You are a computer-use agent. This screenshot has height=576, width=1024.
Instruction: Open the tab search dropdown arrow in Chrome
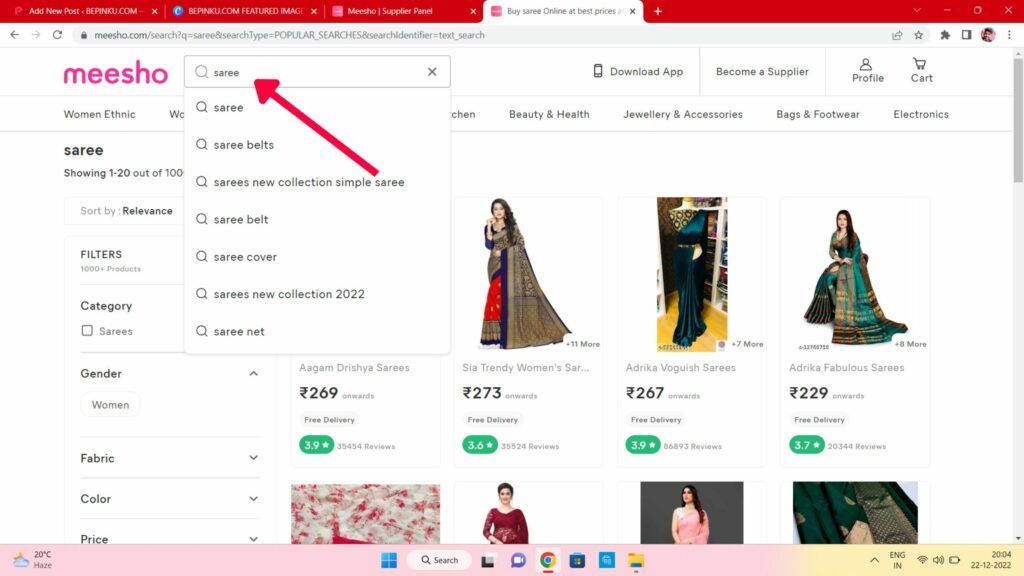916,10
